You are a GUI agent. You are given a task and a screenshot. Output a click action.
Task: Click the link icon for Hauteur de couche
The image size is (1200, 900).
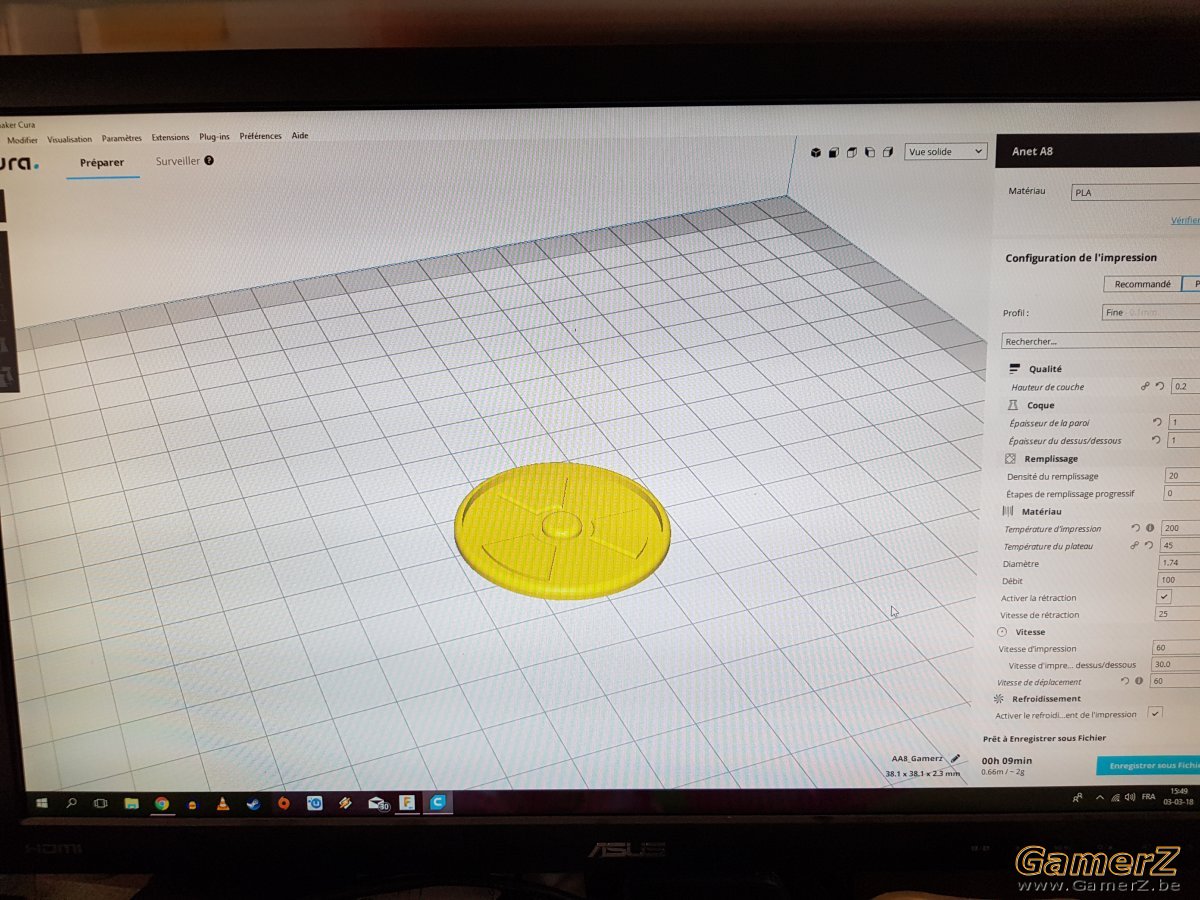[x=1146, y=386]
